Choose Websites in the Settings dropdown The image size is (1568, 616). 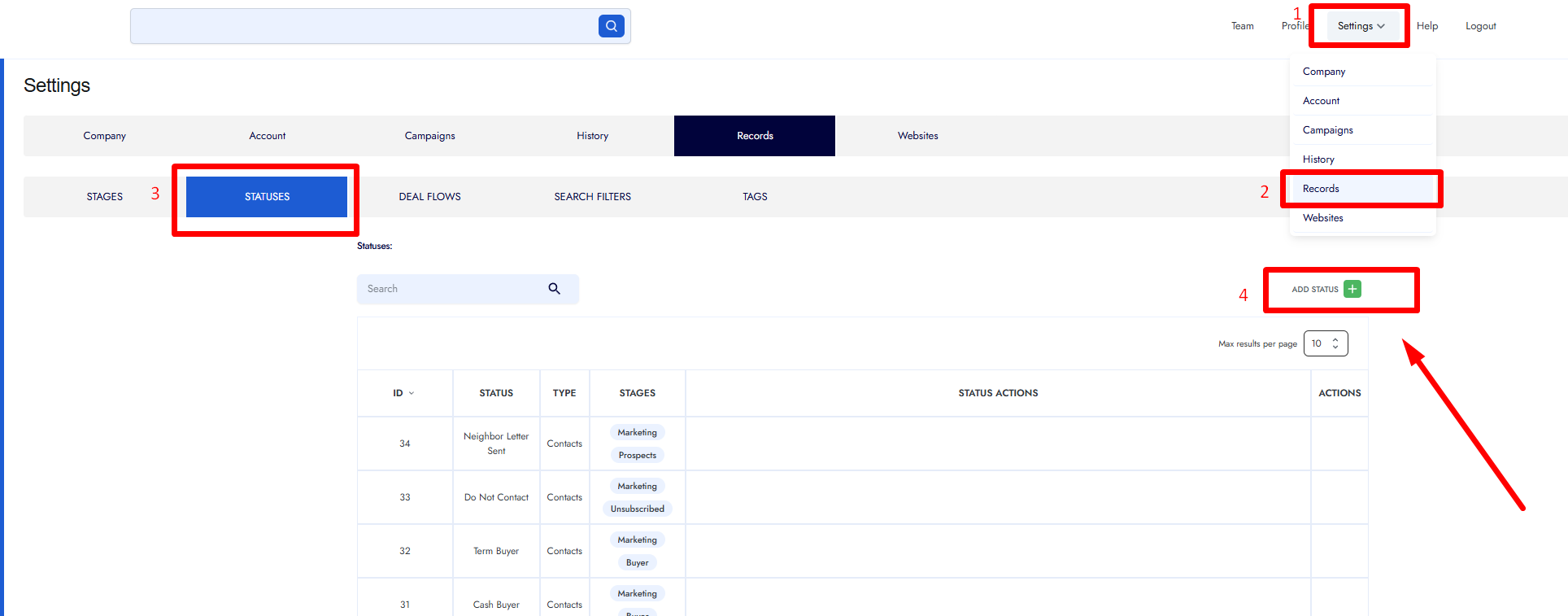[1322, 218]
